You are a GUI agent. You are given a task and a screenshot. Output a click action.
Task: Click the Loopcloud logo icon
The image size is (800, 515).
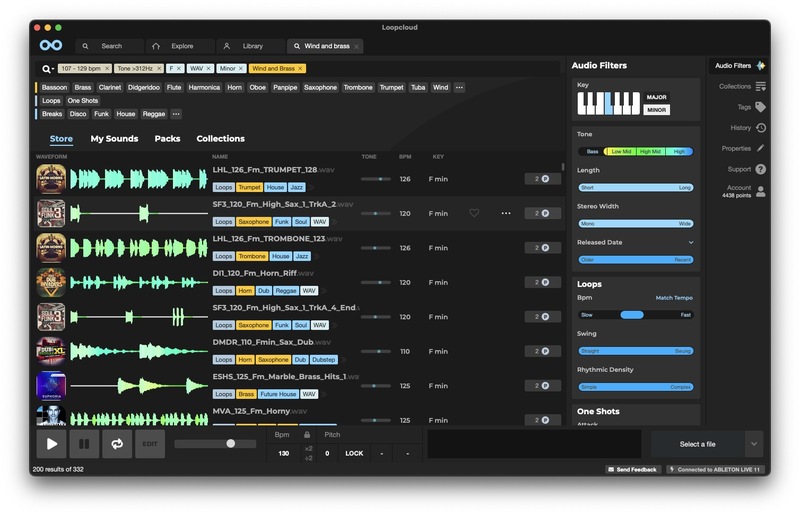pyautogui.click(x=51, y=45)
